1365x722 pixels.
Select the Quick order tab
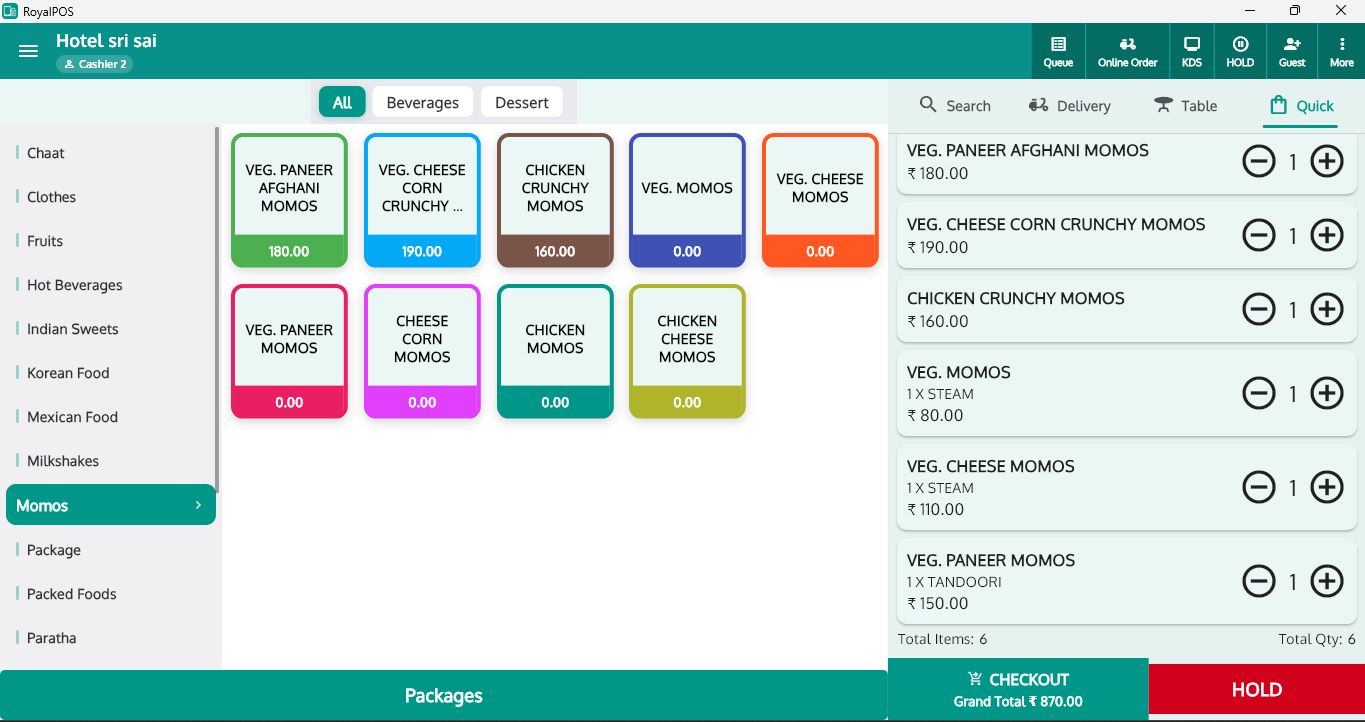point(1301,105)
